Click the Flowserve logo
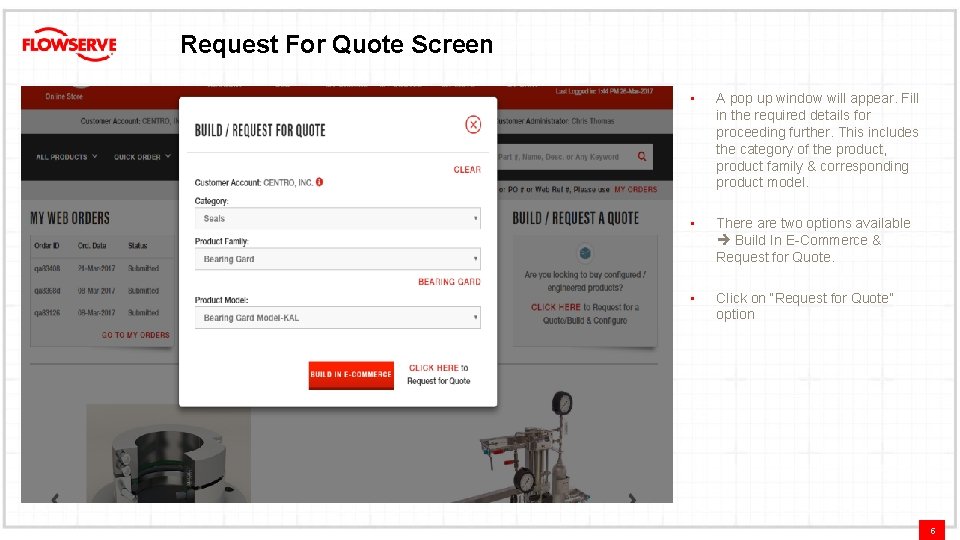The width and height of the screenshot is (960, 540). click(x=69, y=44)
